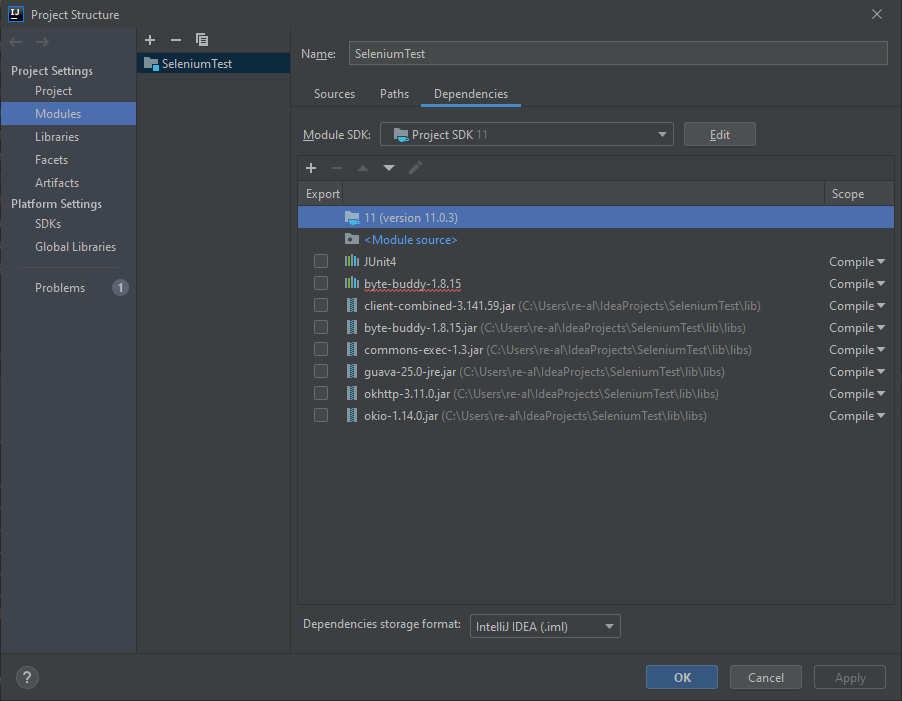Select Modules in the settings sidebar

pos(68,114)
